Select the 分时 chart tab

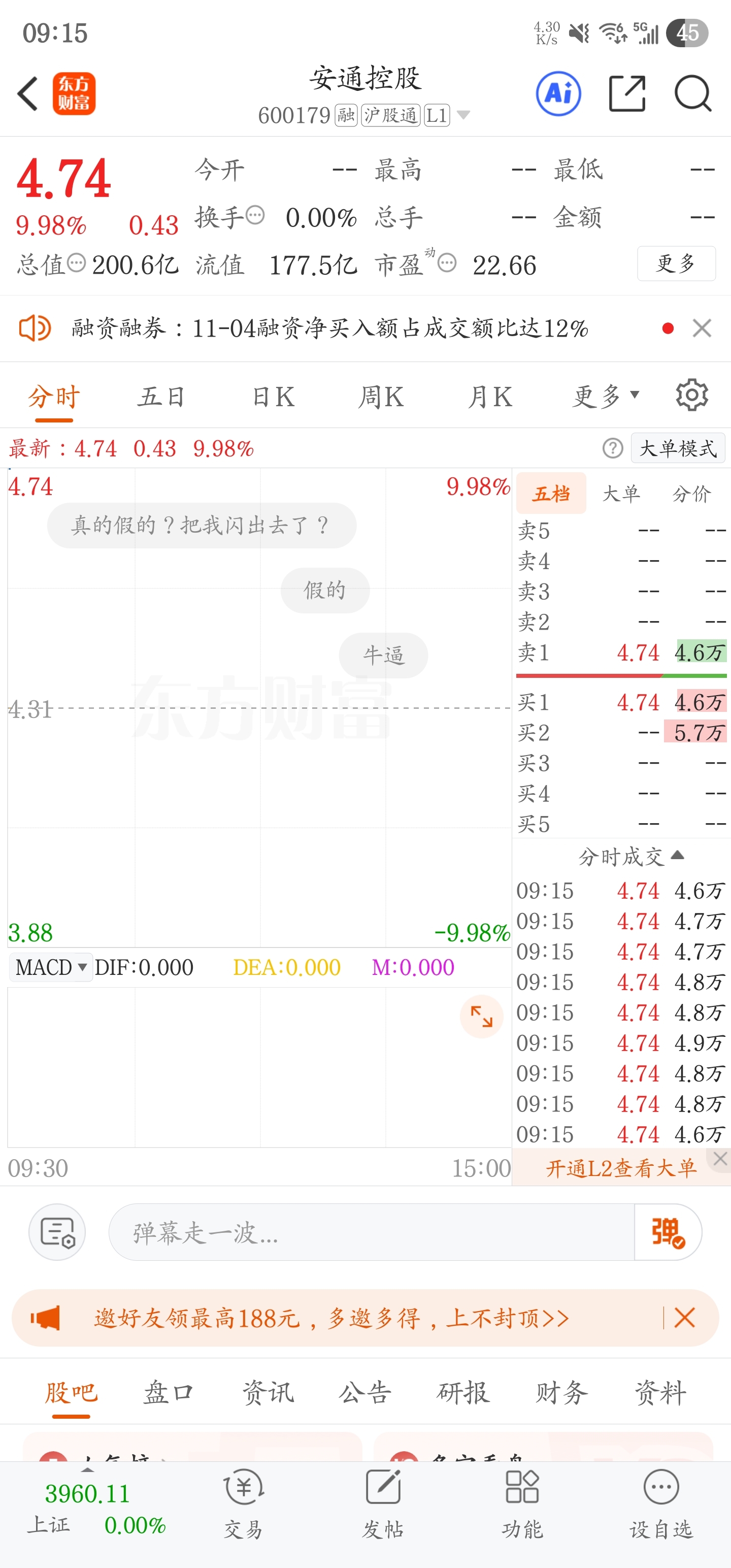[x=54, y=398]
